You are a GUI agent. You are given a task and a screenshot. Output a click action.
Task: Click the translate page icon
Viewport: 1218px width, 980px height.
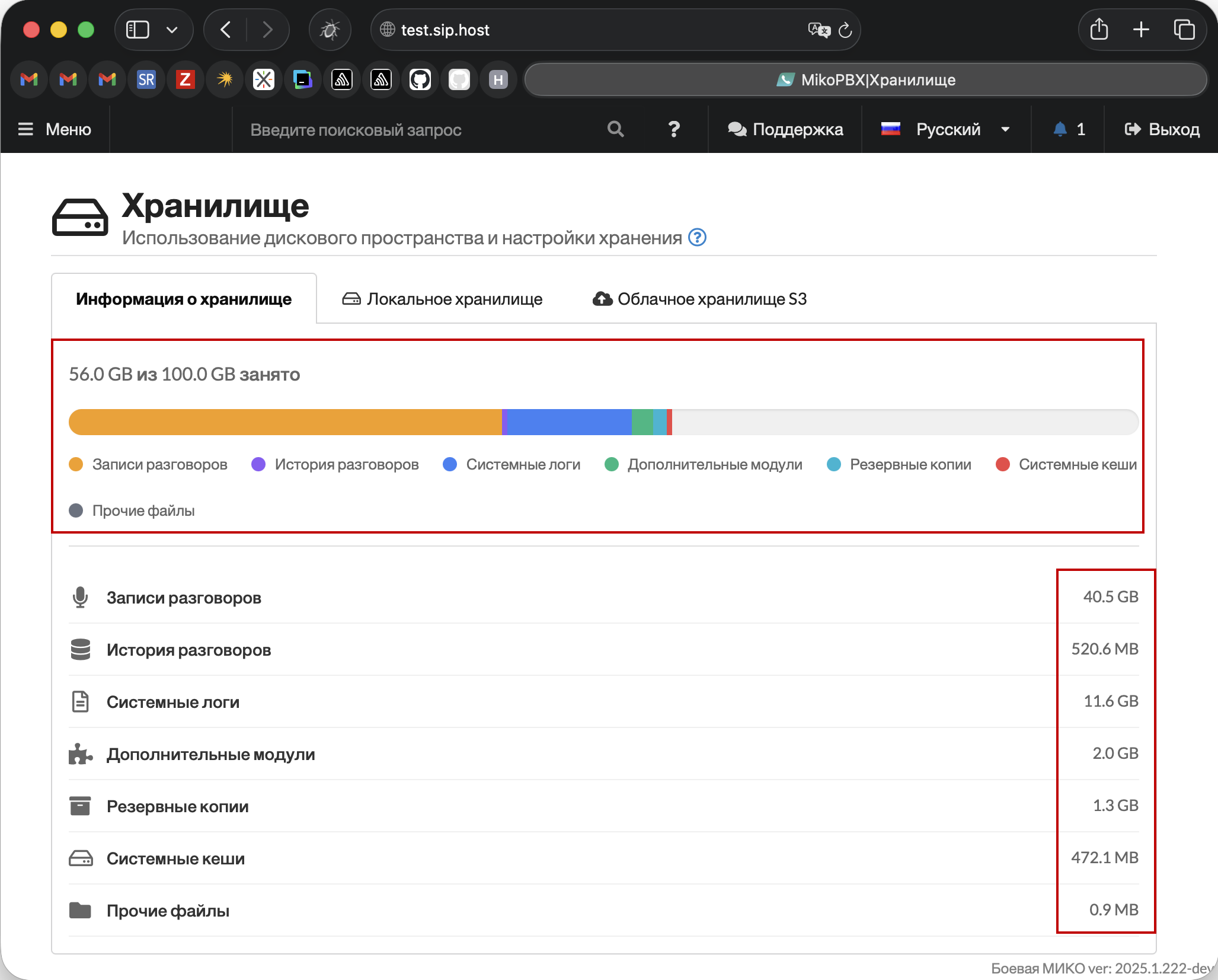pos(819,30)
